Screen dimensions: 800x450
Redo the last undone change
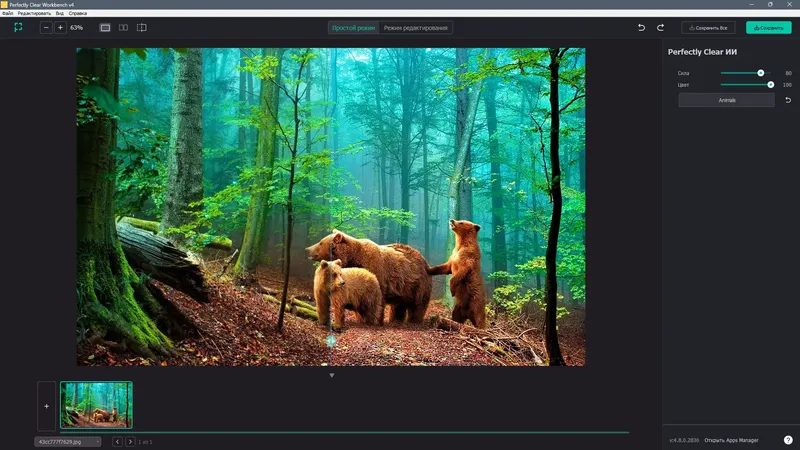[x=660, y=28]
